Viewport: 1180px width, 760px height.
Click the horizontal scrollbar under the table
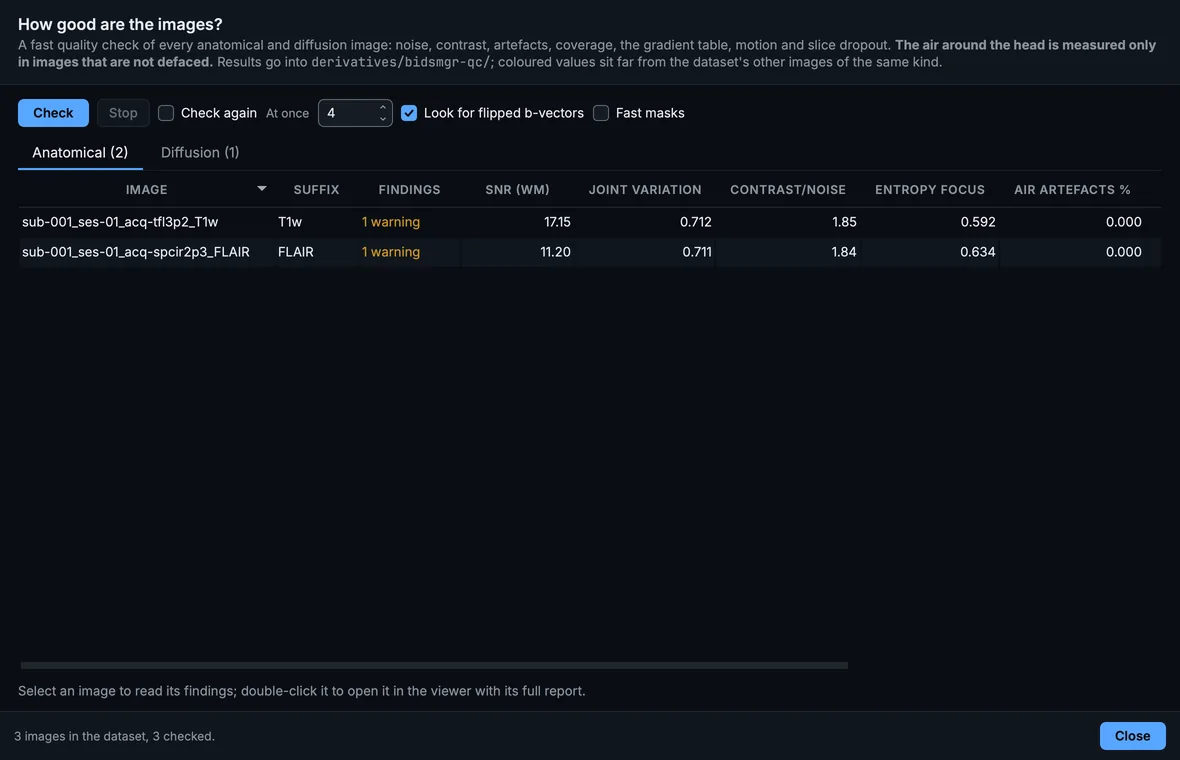point(434,665)
